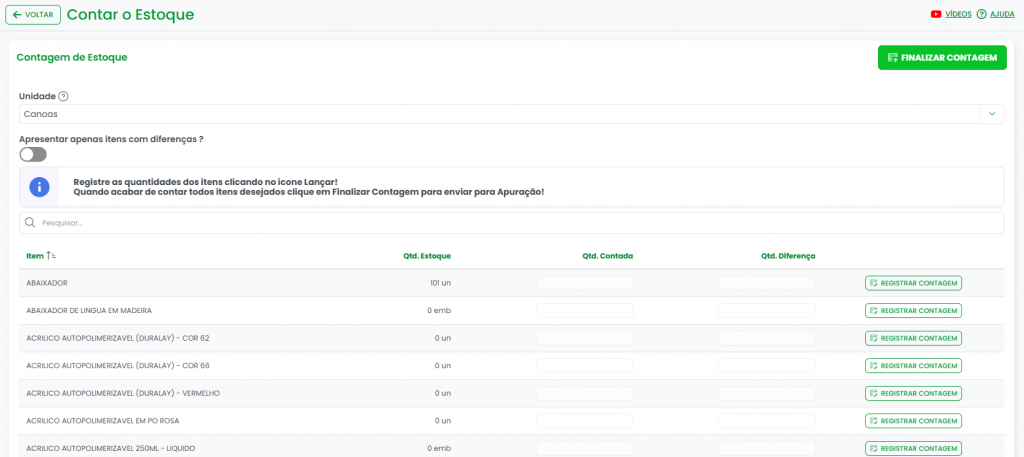Screen dimensions: 1024x457
Task: Register count for Abaixador de Lingua em Madeira
Action: tap(913, 311)
